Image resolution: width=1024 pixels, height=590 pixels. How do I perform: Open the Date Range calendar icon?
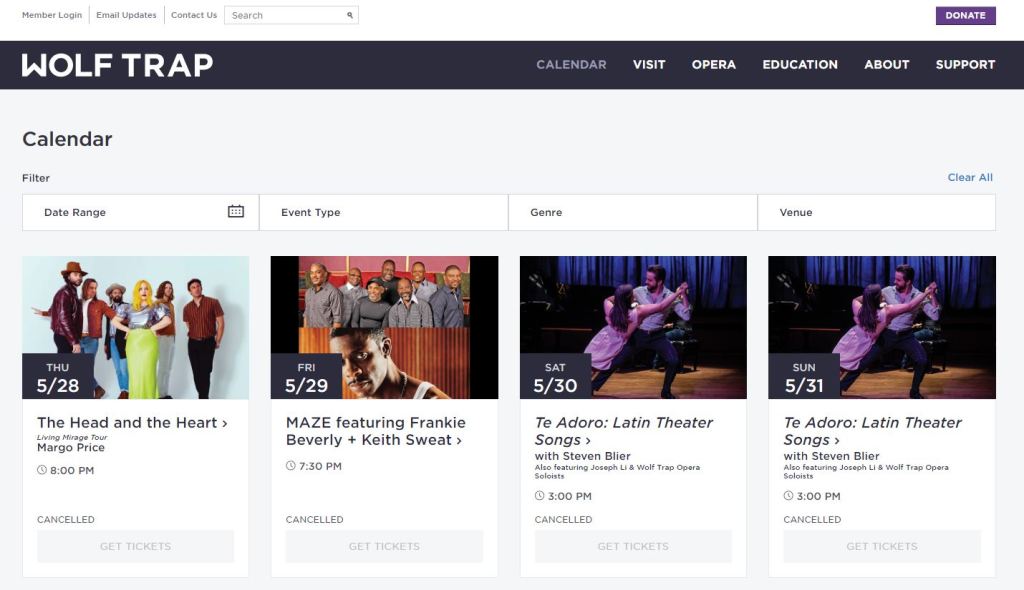point(236,212)
